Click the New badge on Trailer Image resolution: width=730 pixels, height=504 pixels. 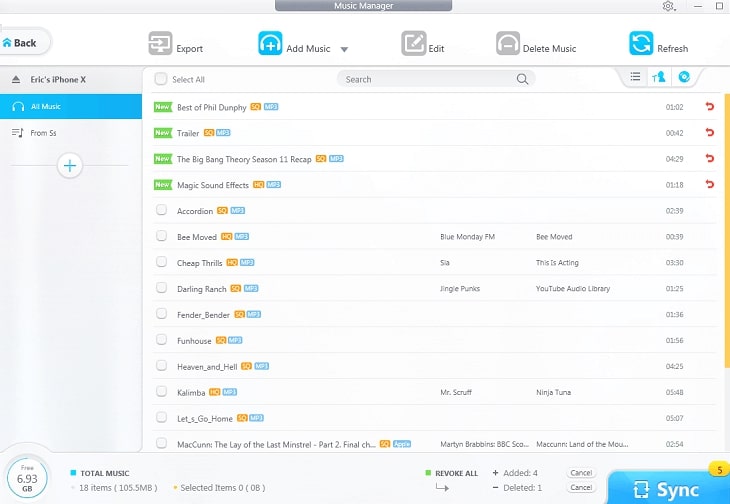162,133
